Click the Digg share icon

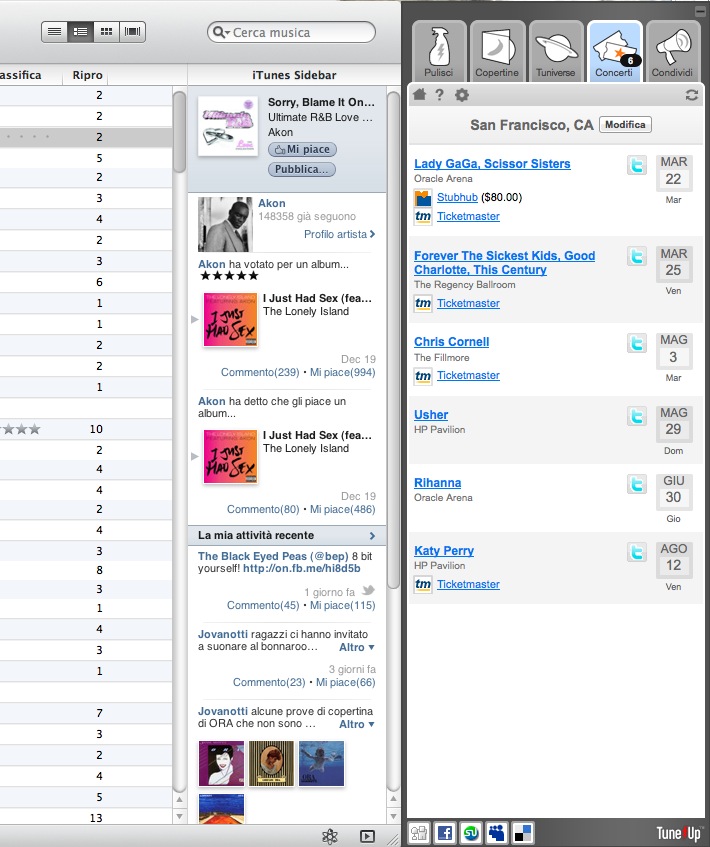(x=419, y=833)
